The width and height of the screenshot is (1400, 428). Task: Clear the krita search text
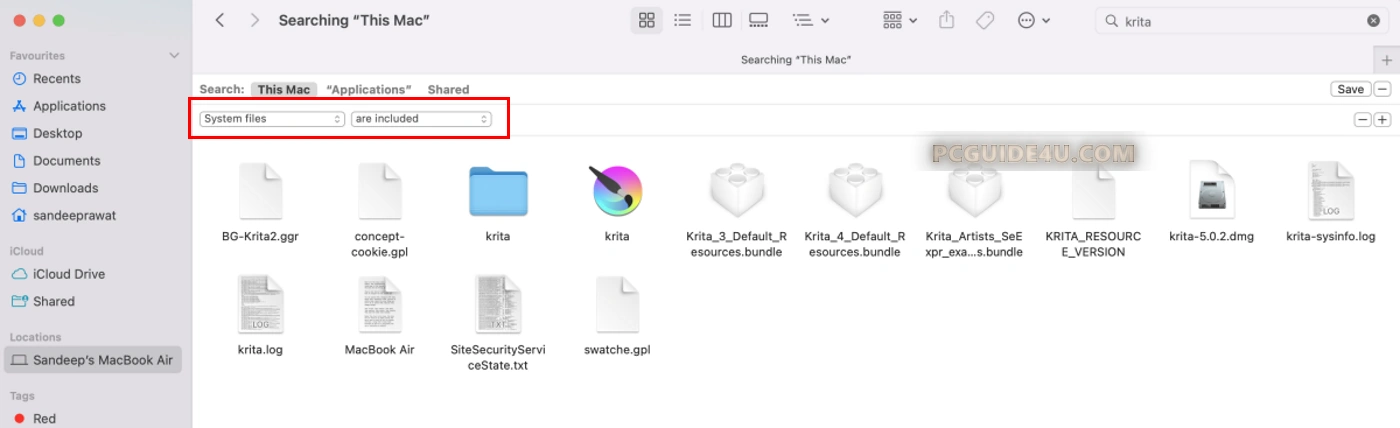pyautogui.click(x=1374, y=21)
